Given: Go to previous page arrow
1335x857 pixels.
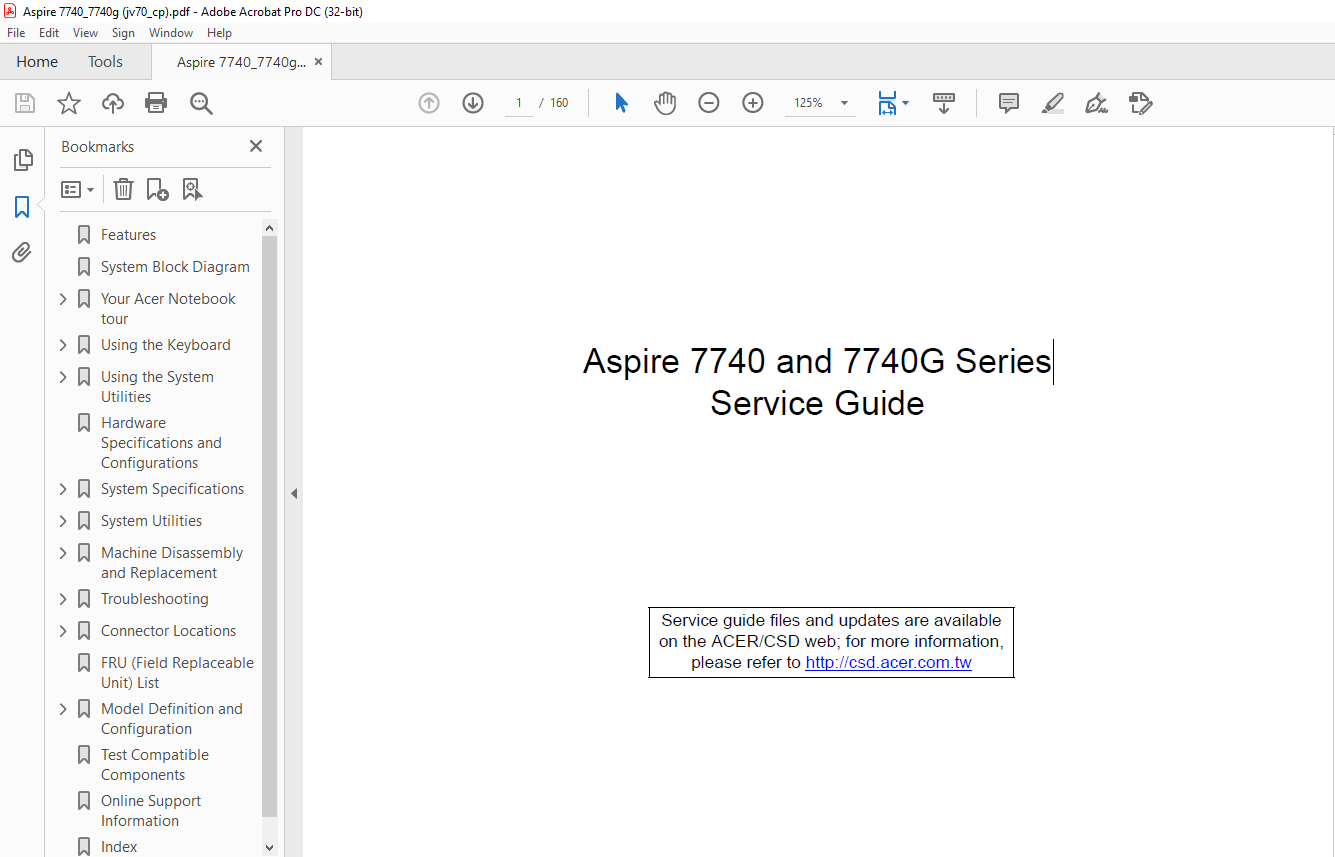Looking at the screenshot, I should point(429,103).
